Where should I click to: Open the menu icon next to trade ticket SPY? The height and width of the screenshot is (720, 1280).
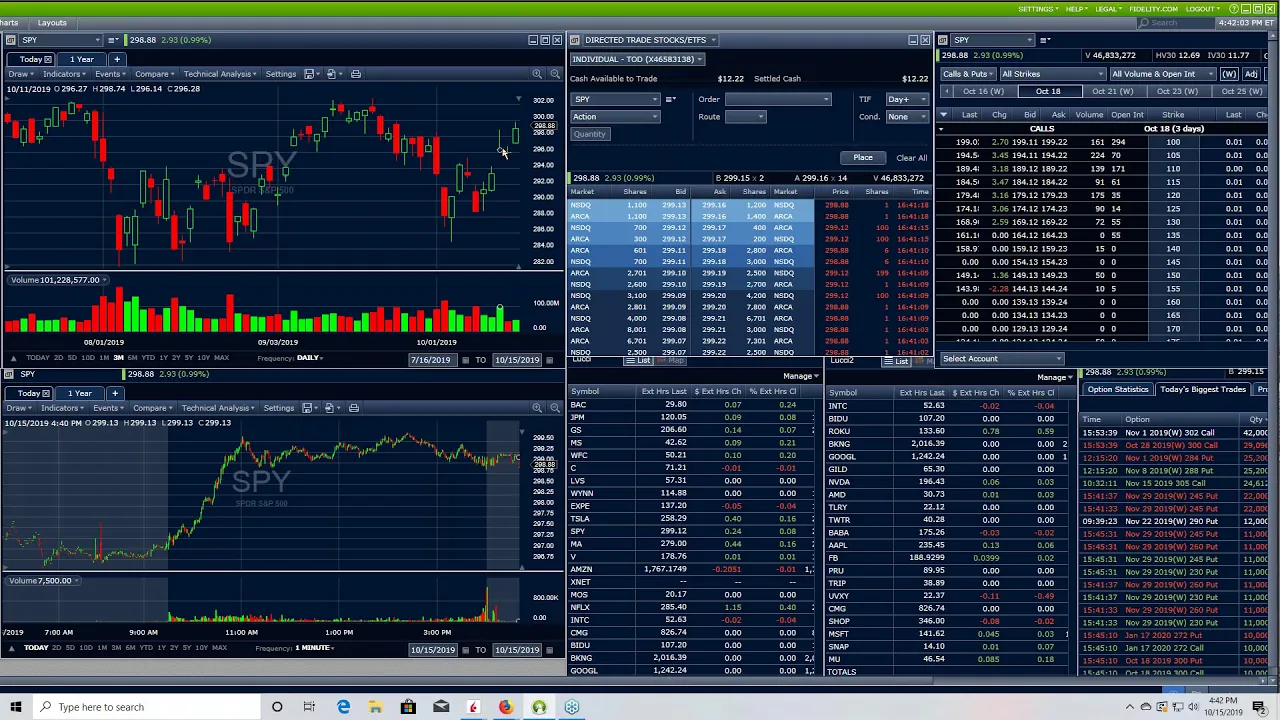click(x=670, y=99)
